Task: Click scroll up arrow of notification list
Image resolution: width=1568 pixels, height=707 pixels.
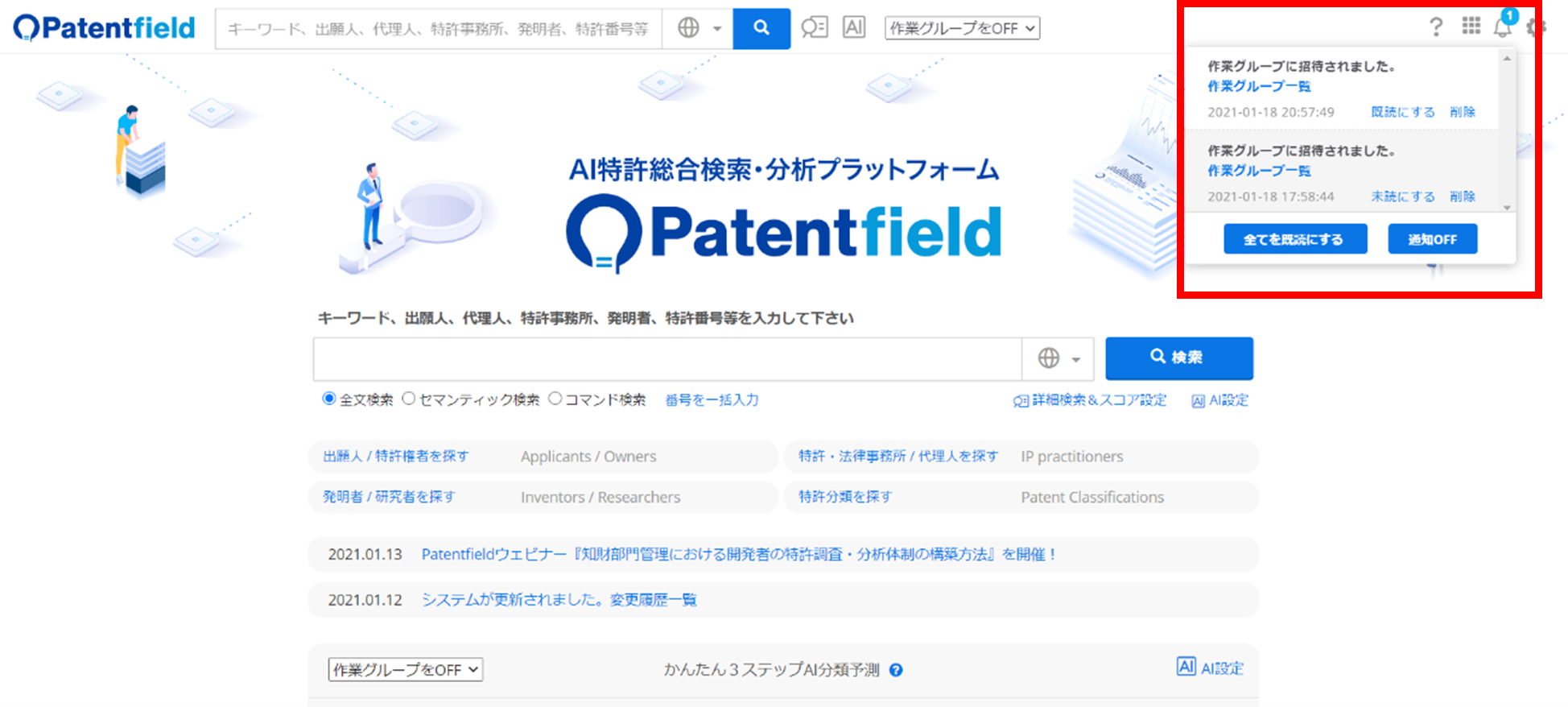Action: (1507, 59)
